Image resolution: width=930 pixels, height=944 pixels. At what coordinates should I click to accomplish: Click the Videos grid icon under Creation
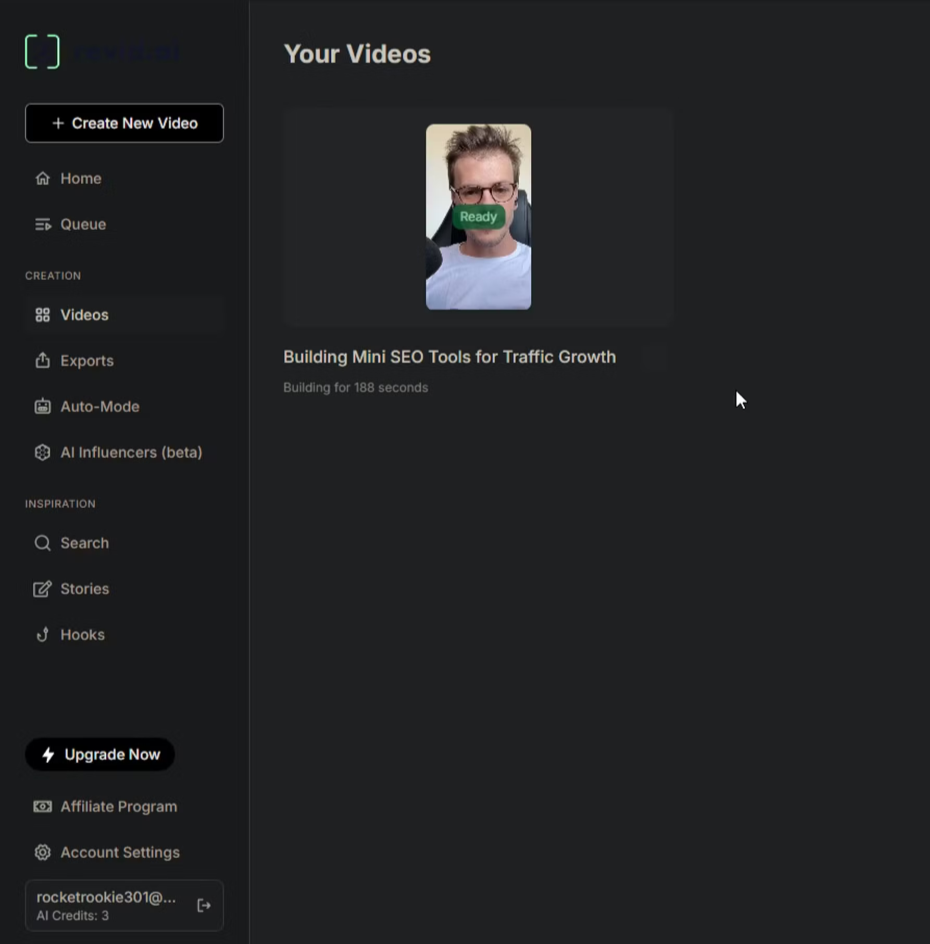coord(42,314)
